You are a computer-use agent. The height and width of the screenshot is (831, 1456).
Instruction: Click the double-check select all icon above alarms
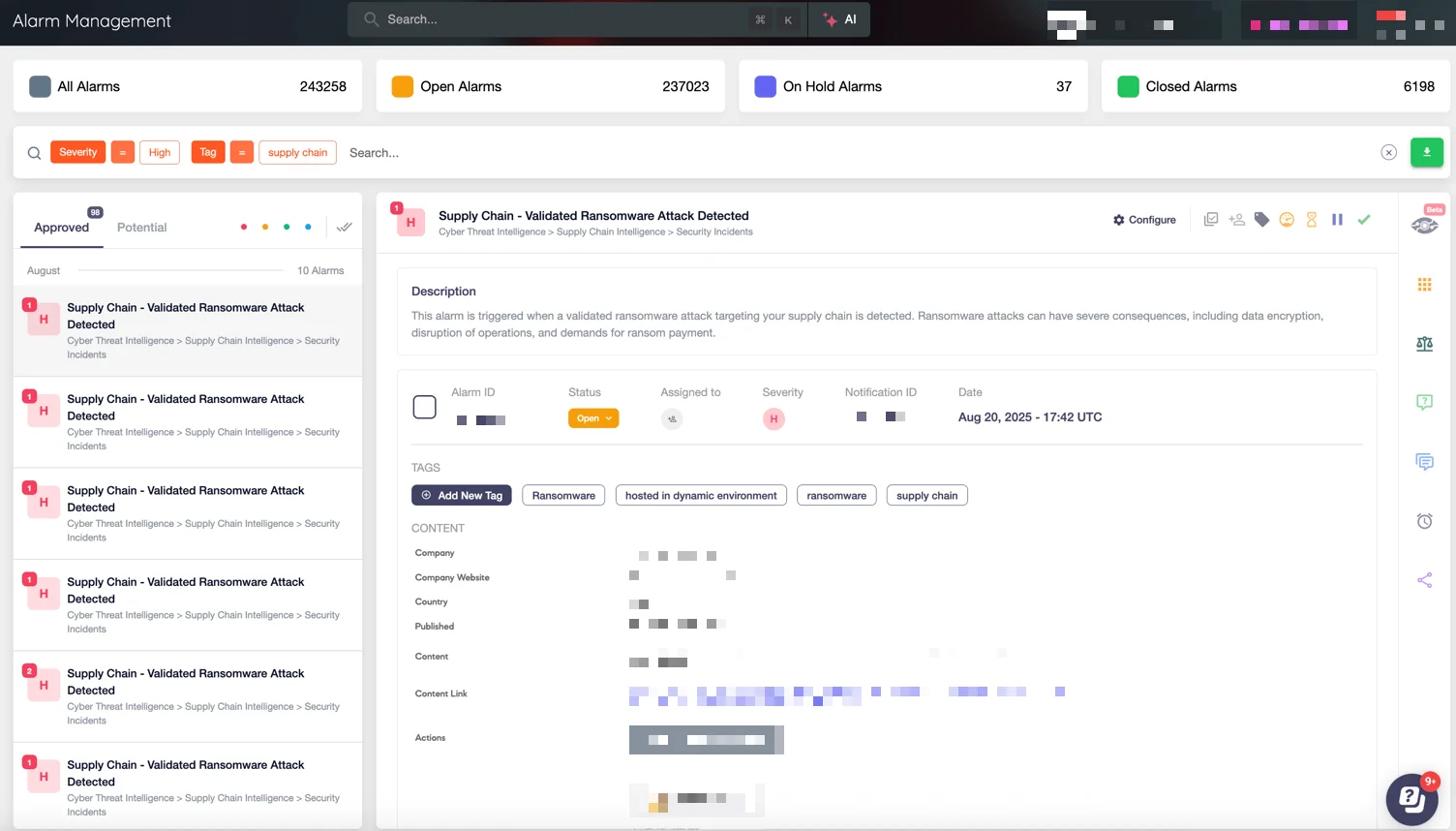point(344,227)
